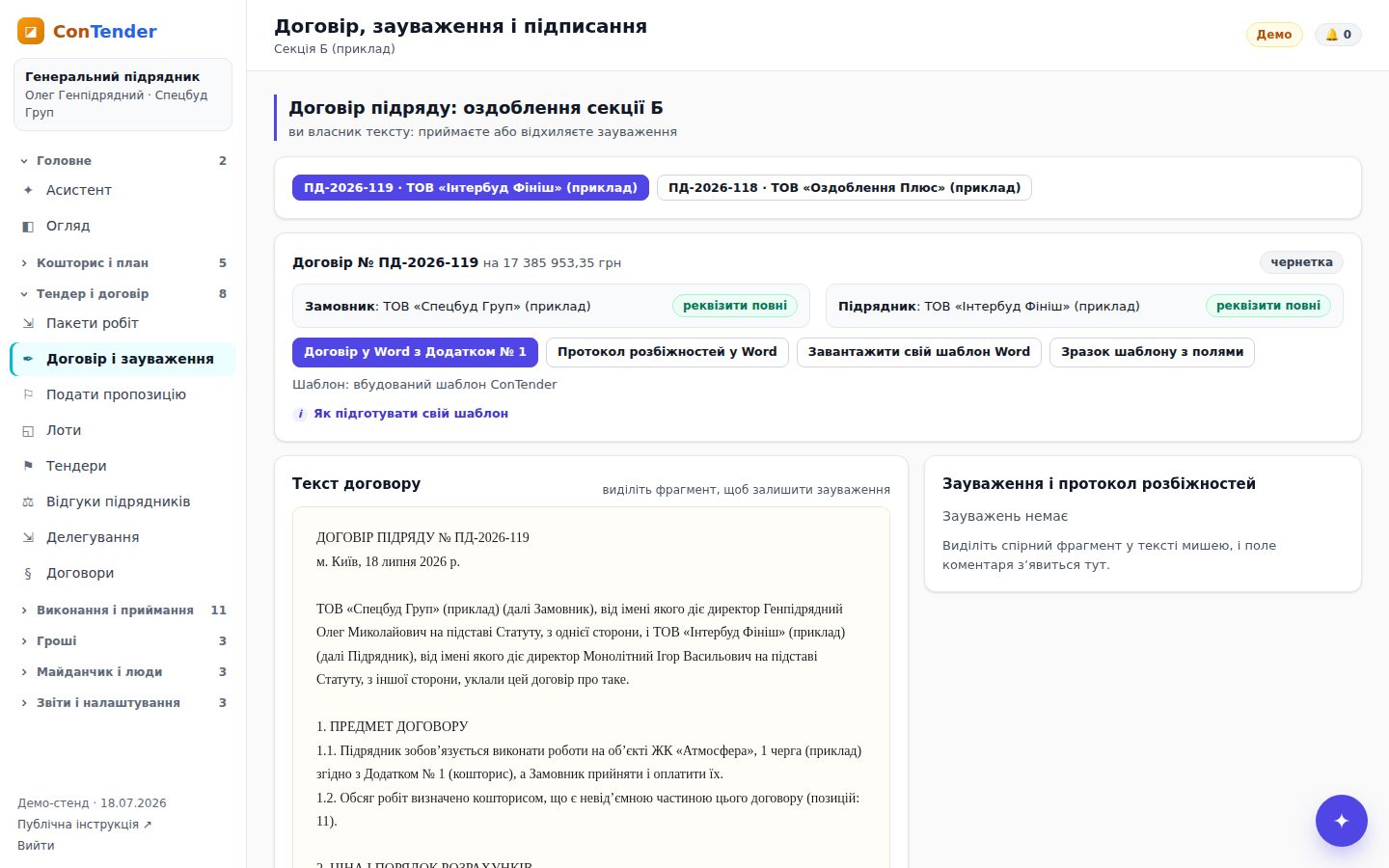This screenshot has height=868, width=1389.
Task: Collapse the Тендер і договір section
Action: click(x=123, y=294)
